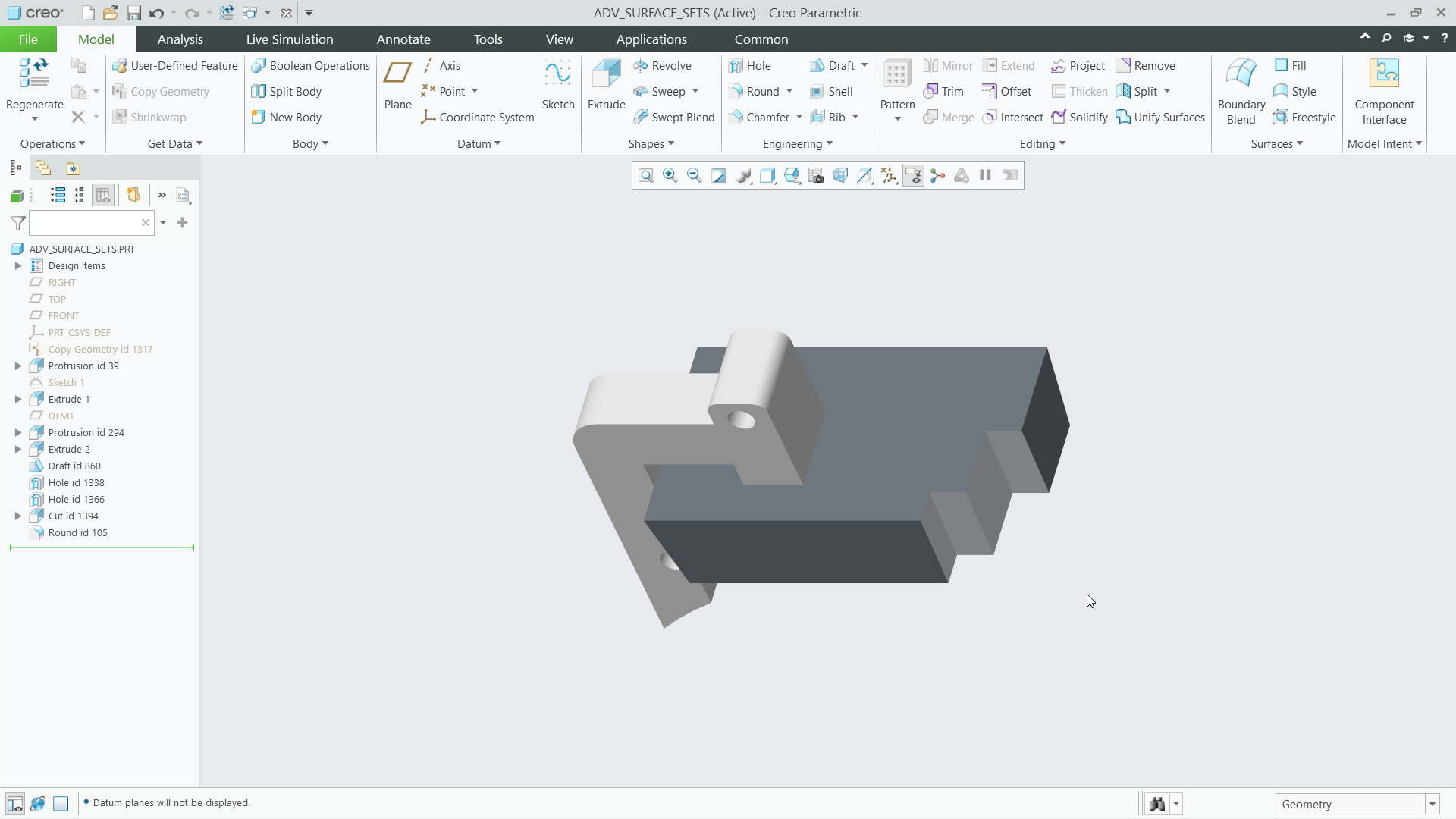This screenshot has width=1456, height=819.
Task: Expand the Protrusion id 39 tree node
Action: [17, 366]
